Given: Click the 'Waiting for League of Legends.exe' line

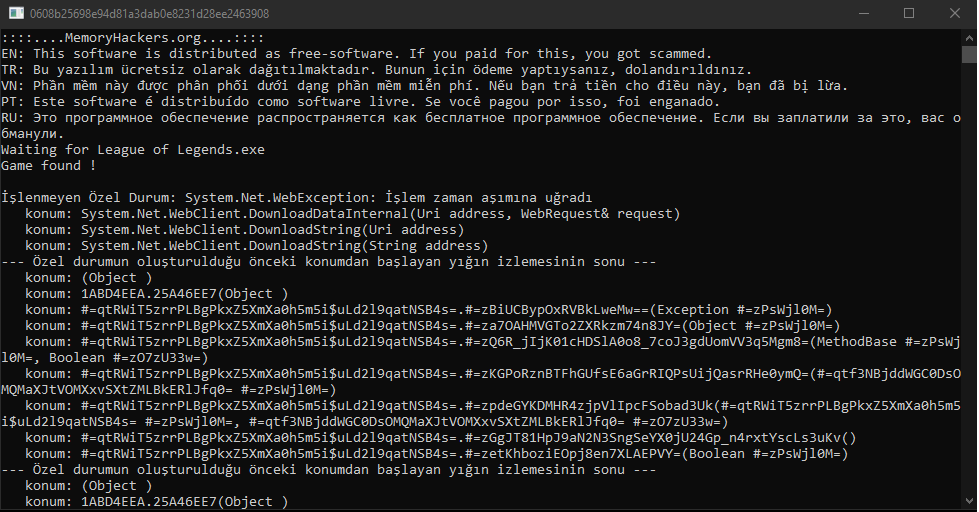Looking at the screenshot, I should coord(132,150).
